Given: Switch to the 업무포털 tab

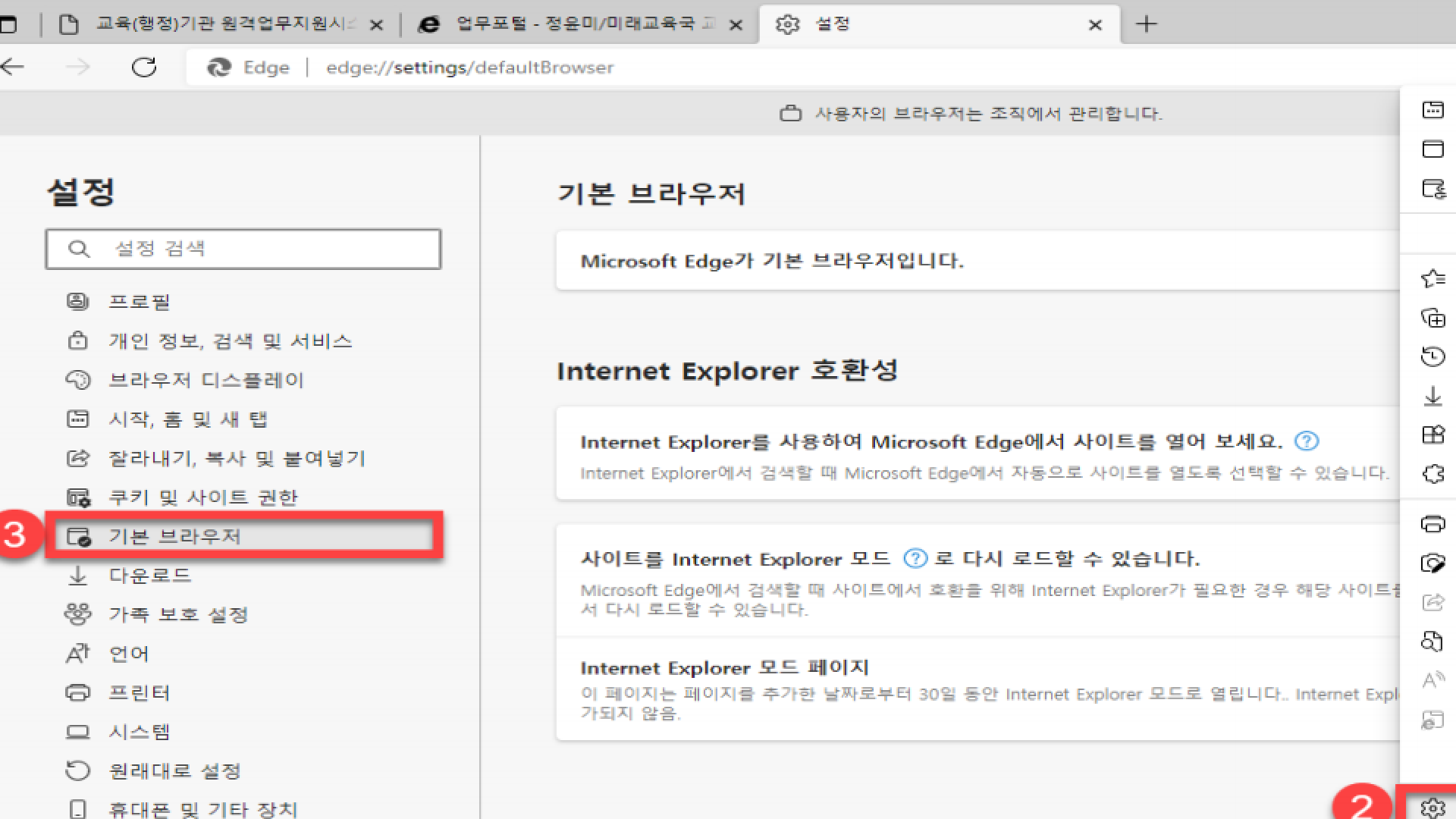Looking at the screenshot, I should 581,24.
